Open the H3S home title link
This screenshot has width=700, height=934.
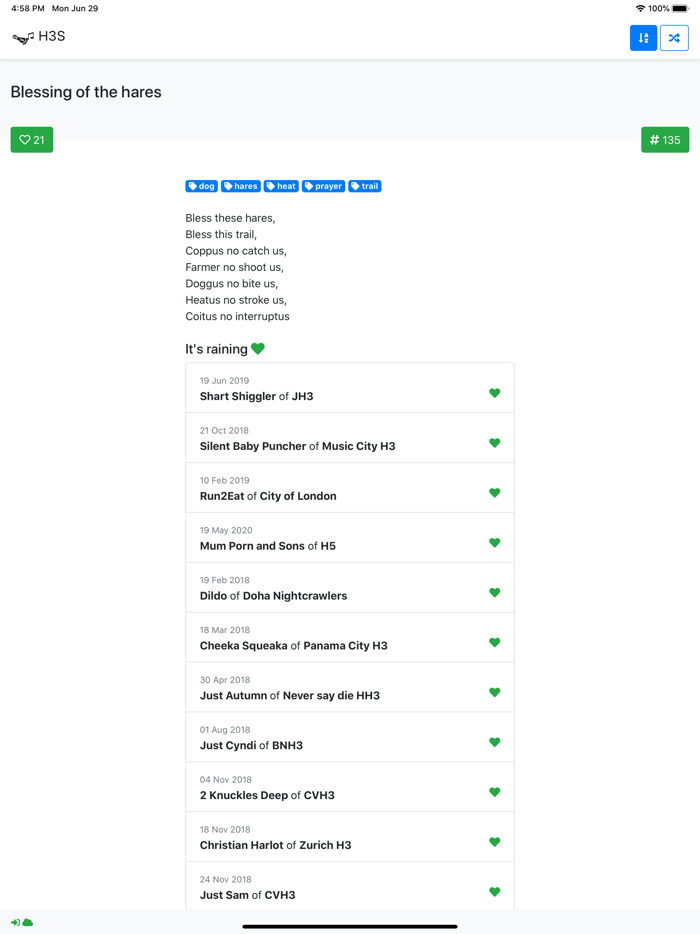[x=52, y=37]
